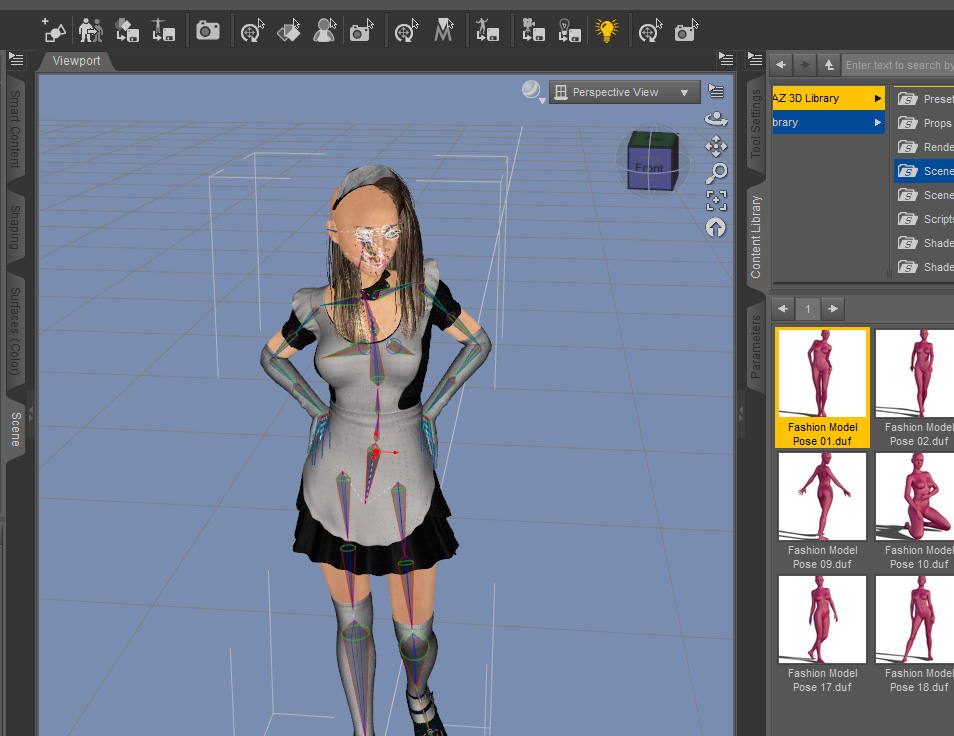This screenshot has height=736, width=954.
Task: Click the up-directory arrow in the Content Library
Action: click(x=829, y=64)
